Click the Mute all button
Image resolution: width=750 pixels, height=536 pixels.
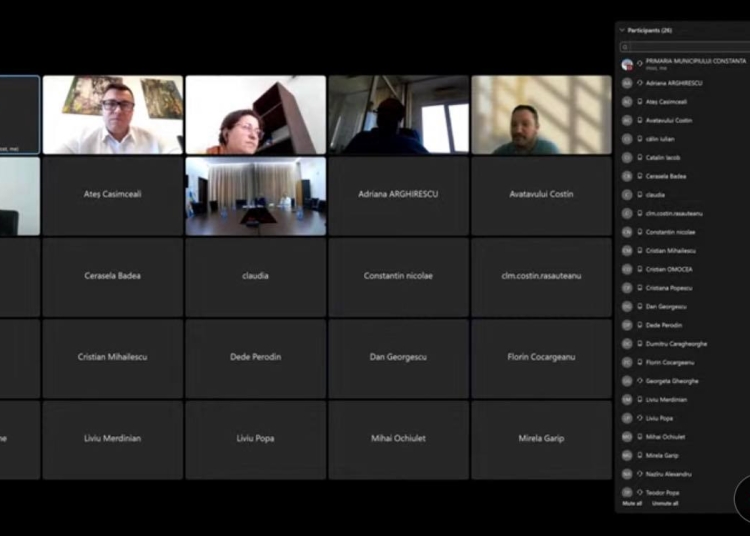tap(632, 503)
